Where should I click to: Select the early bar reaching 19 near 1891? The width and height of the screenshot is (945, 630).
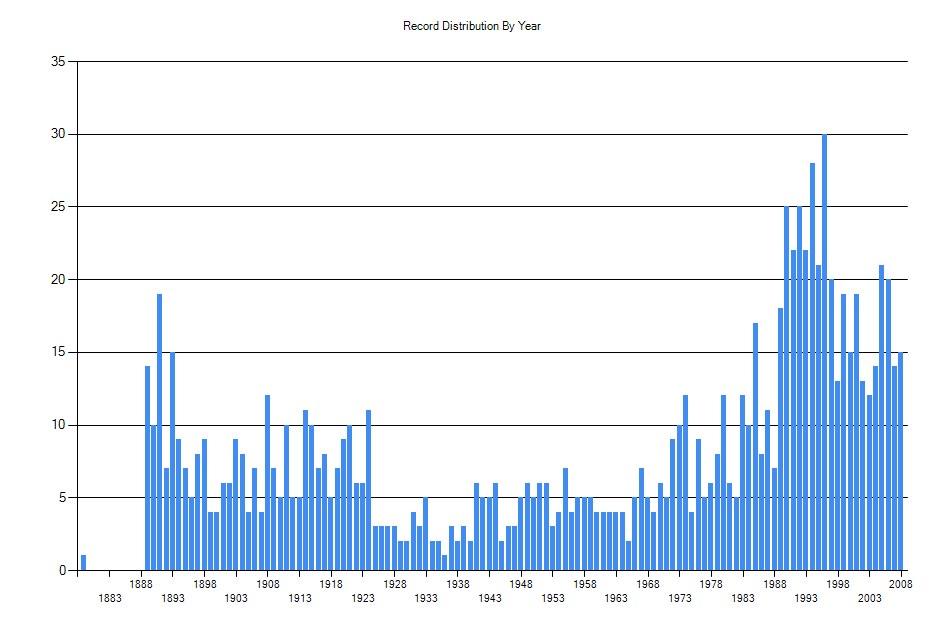pos(160,432)
